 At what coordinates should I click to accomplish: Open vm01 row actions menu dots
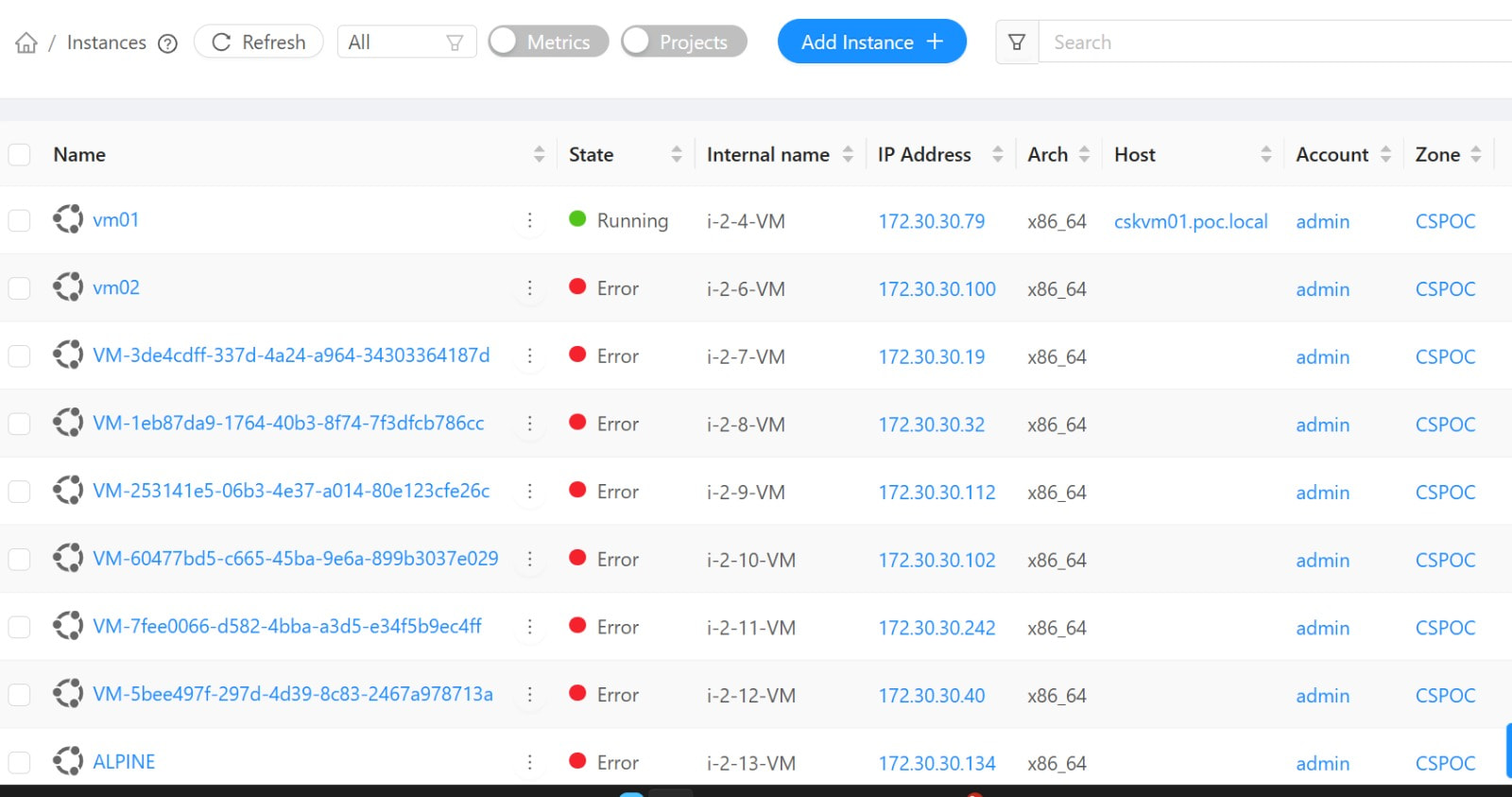[x=529, y=220]
